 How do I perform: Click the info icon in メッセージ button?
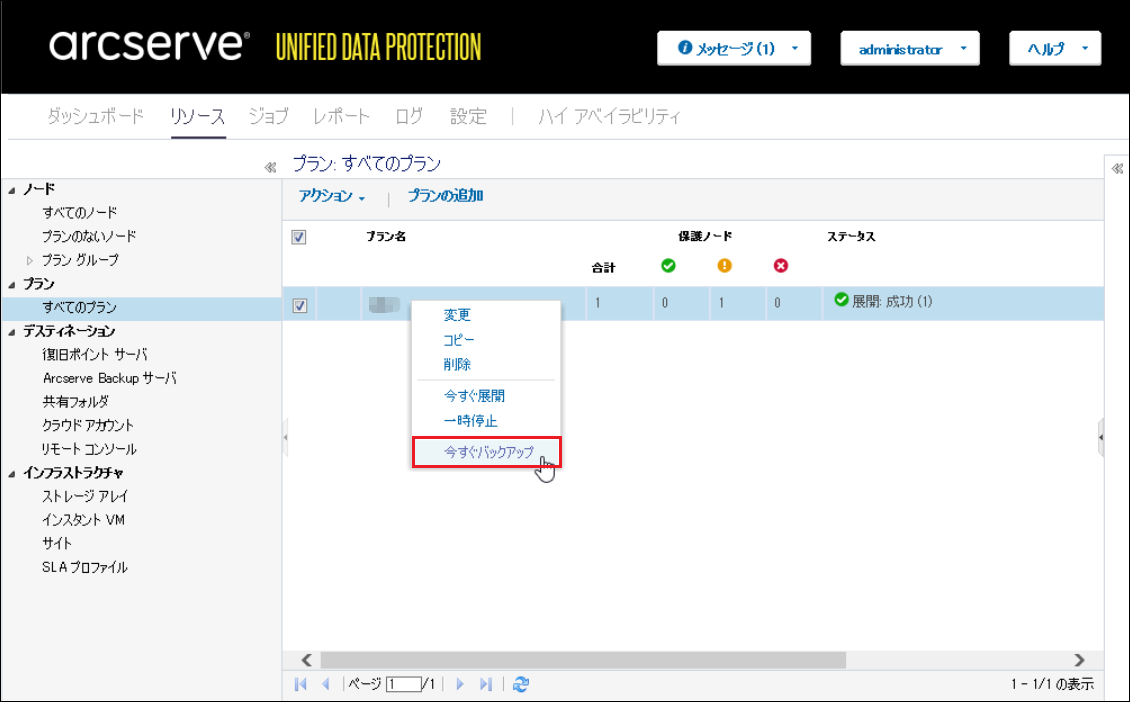click(x=685, y=48)
